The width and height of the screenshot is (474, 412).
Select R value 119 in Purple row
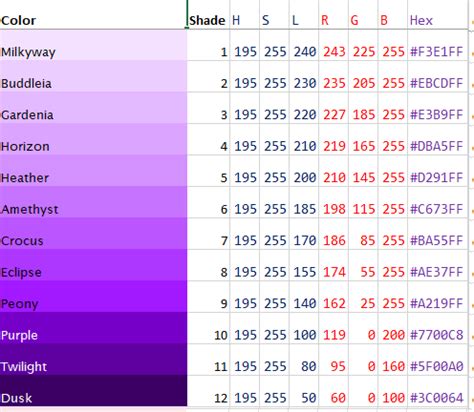coord(333,328)
